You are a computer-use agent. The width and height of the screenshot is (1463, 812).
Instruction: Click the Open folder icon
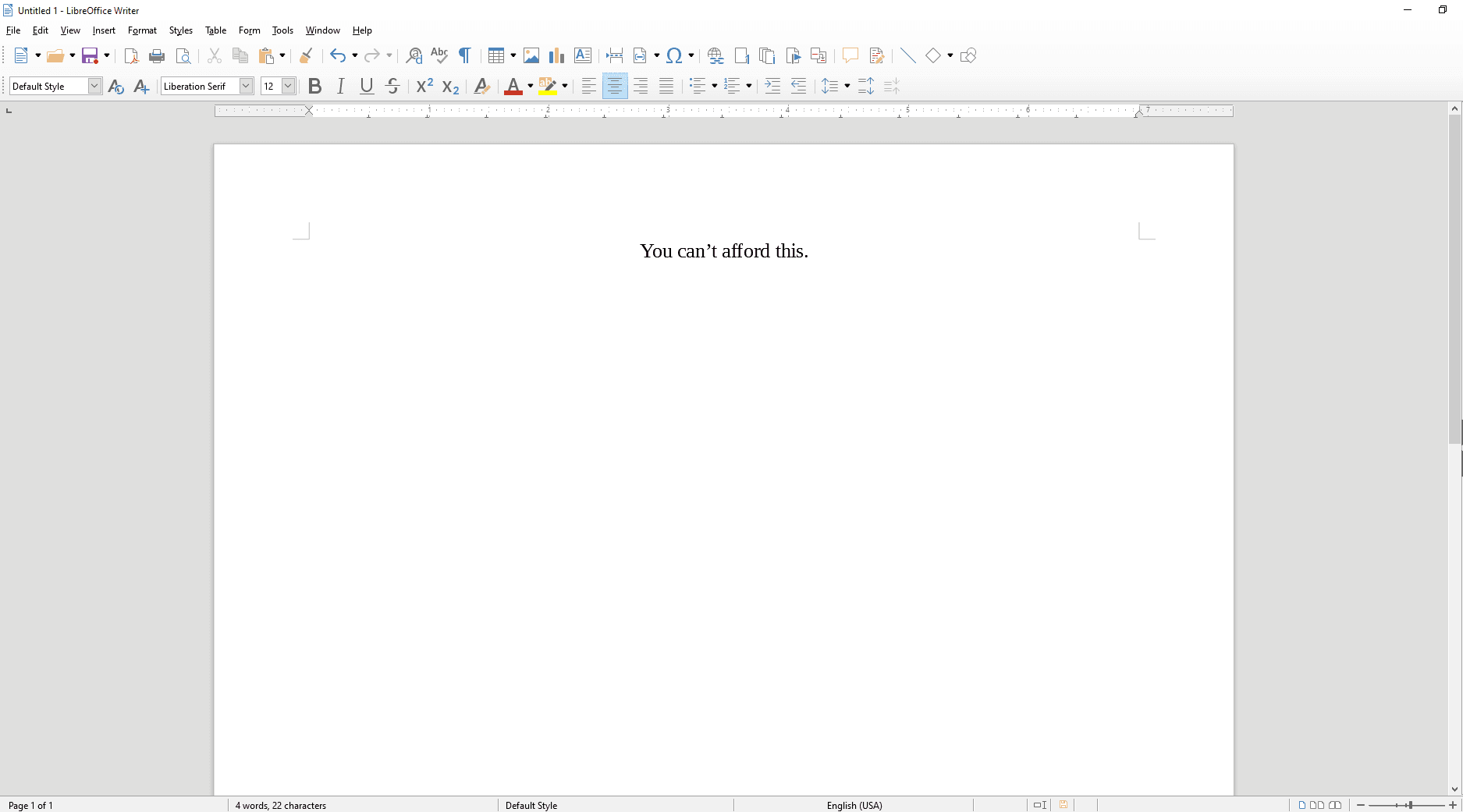click(x=55, y=55)
